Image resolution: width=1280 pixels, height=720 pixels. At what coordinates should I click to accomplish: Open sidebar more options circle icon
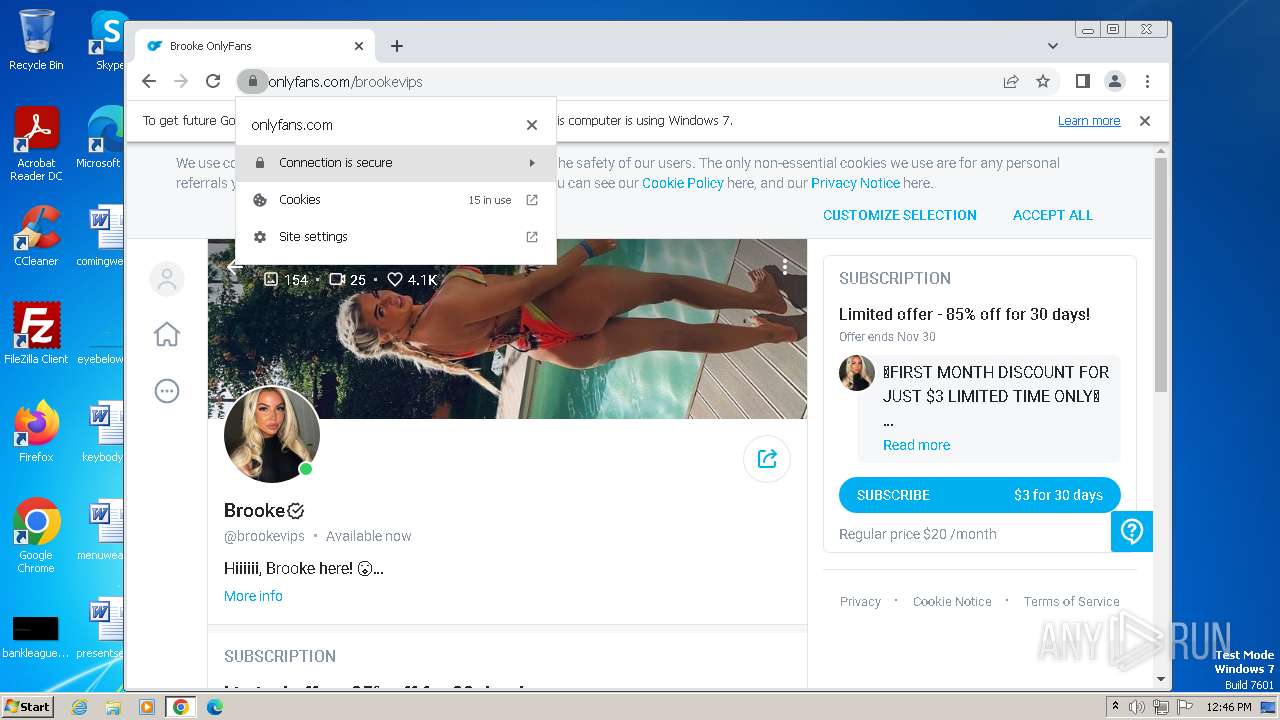(167, 391)
